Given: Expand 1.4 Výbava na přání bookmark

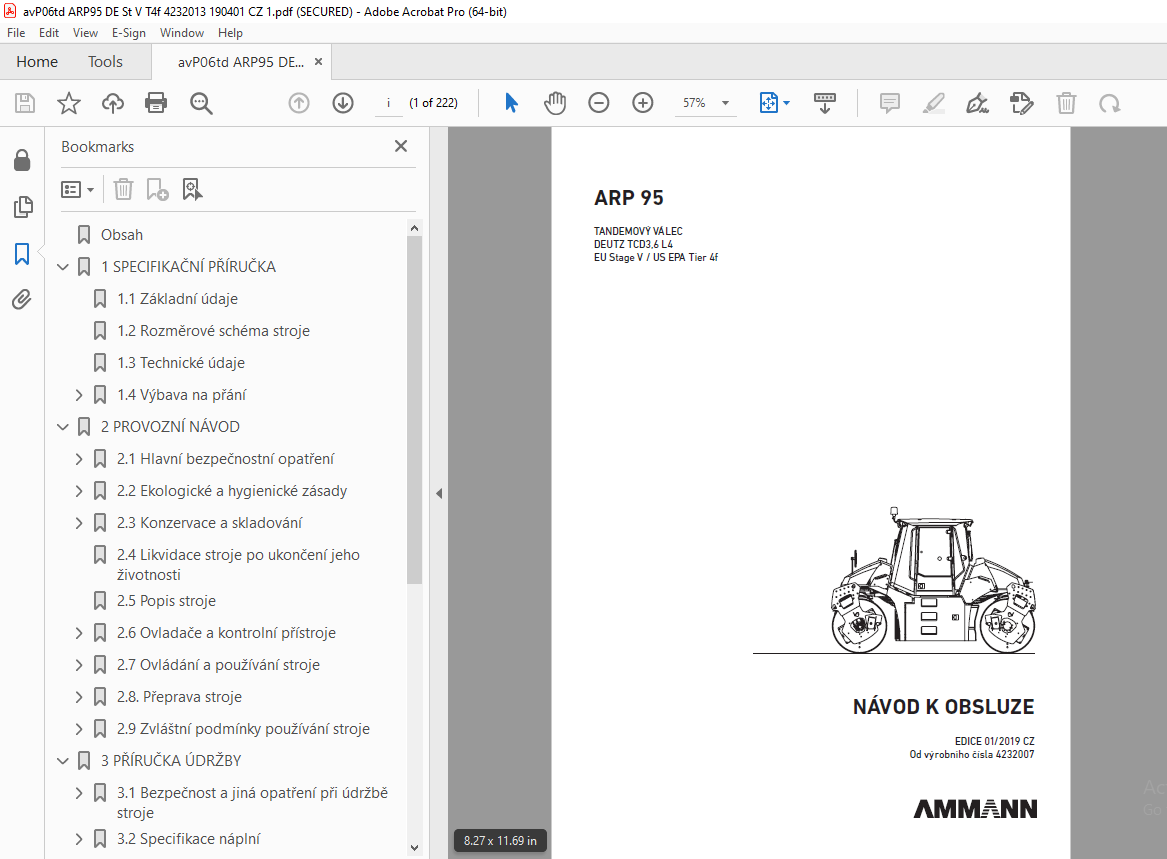Looking at the screenshot, I should (79, 395).
